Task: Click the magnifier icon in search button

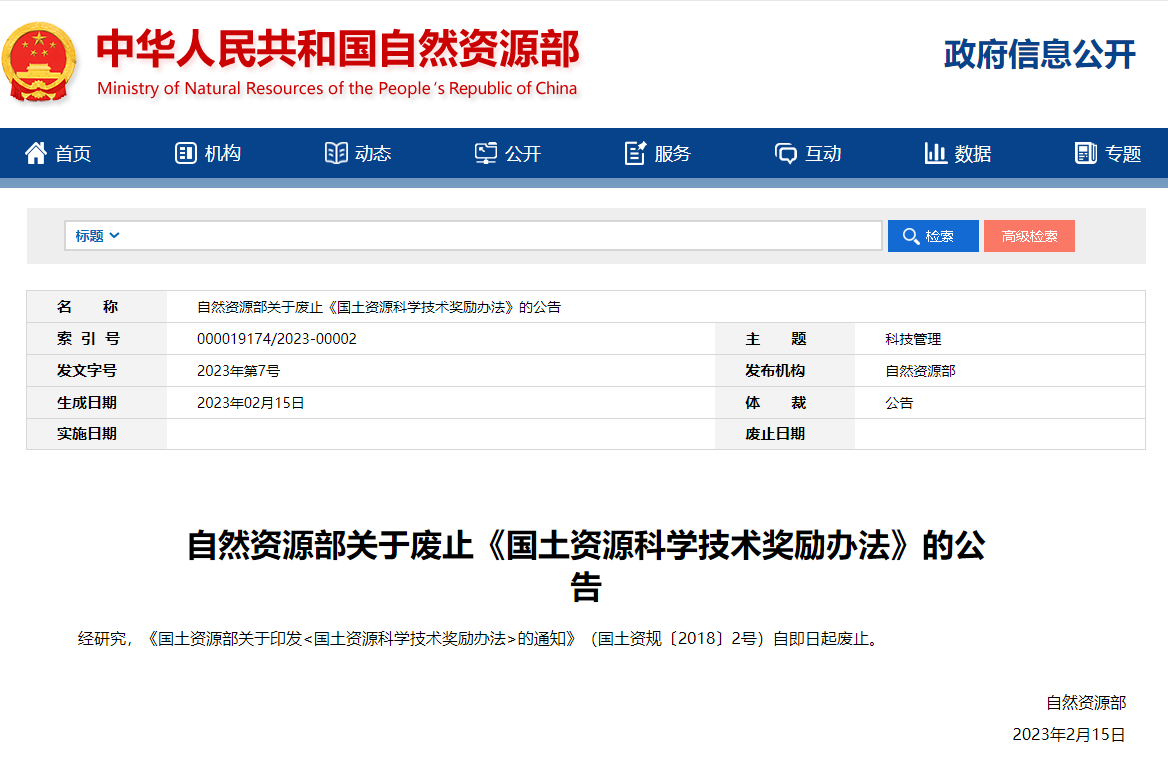Action: (910, 236)
